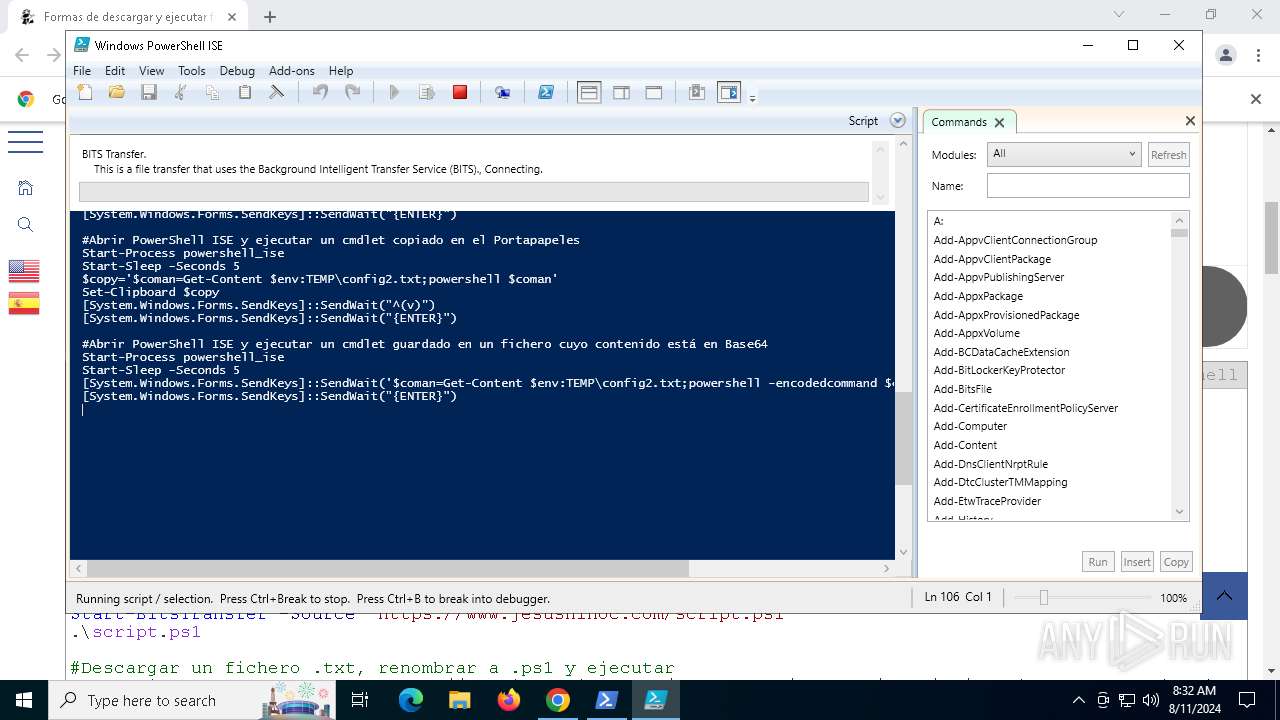Click the taskbar search box
This screenshot has height=720, width=1280.
(194, 700)
